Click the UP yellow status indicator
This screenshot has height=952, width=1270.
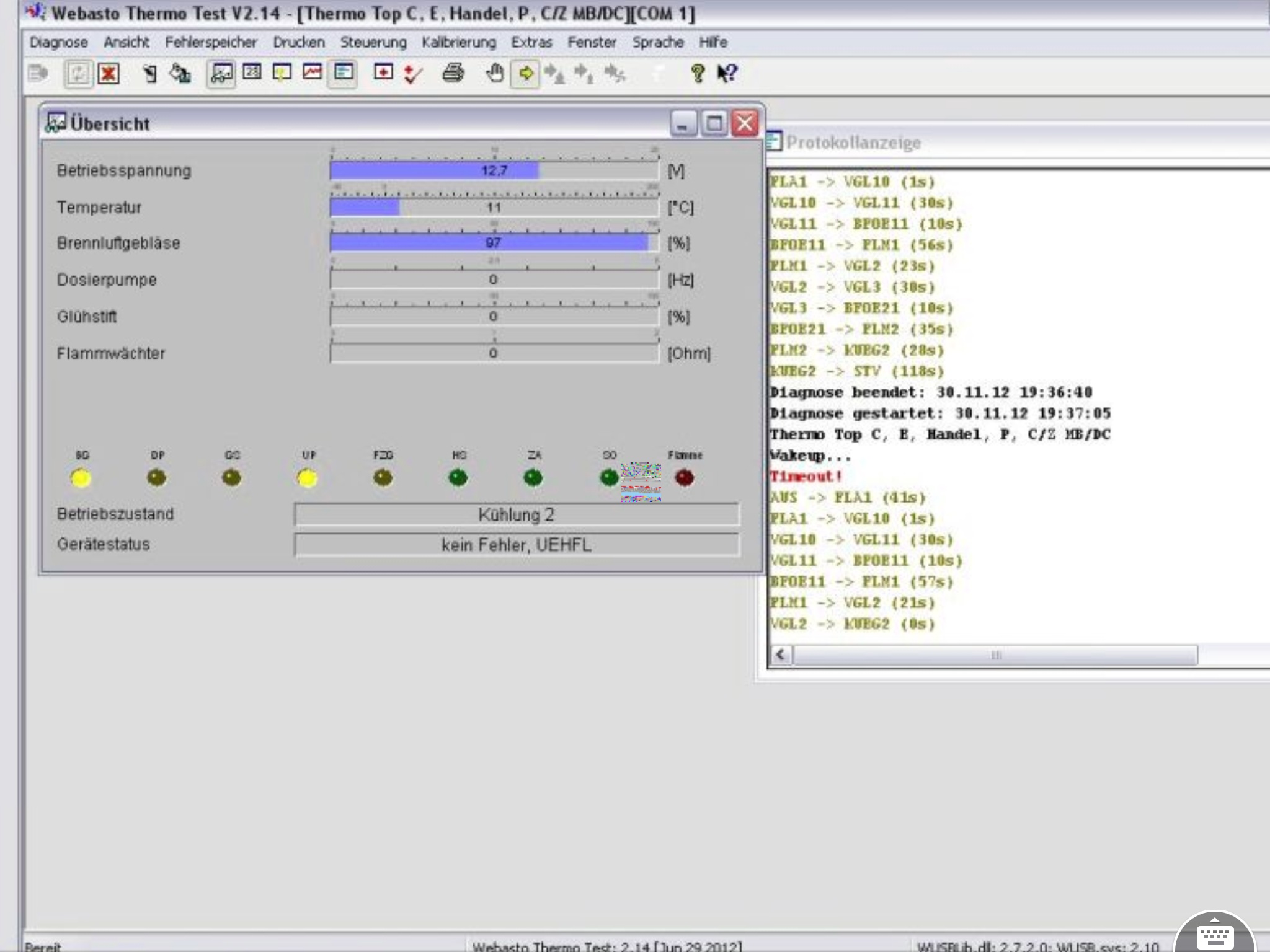[308, 478]
